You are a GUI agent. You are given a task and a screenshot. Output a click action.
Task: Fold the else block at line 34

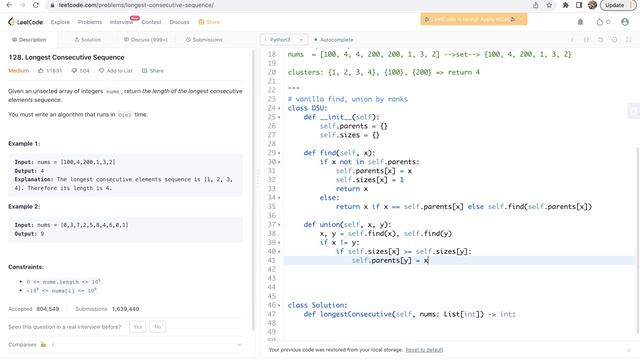(x=279, y=198)
